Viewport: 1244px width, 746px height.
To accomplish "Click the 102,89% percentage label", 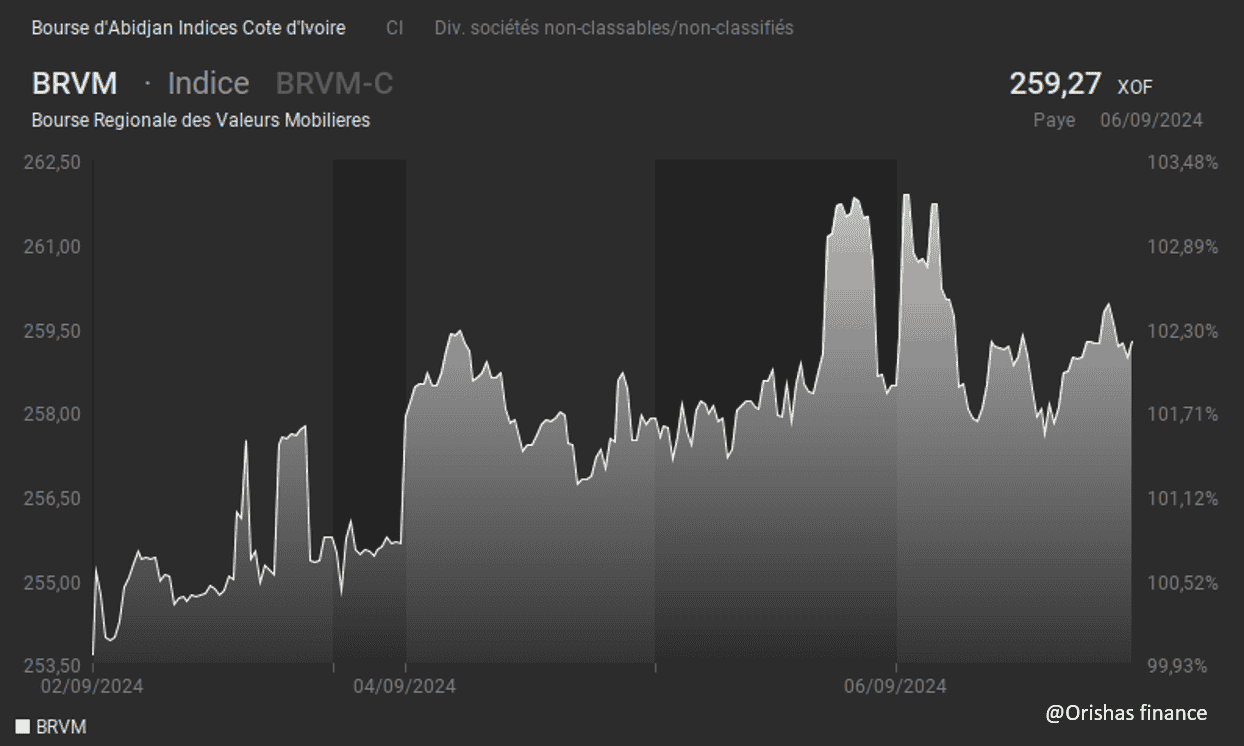I will pyautogui.click(x=1185, y=246).
